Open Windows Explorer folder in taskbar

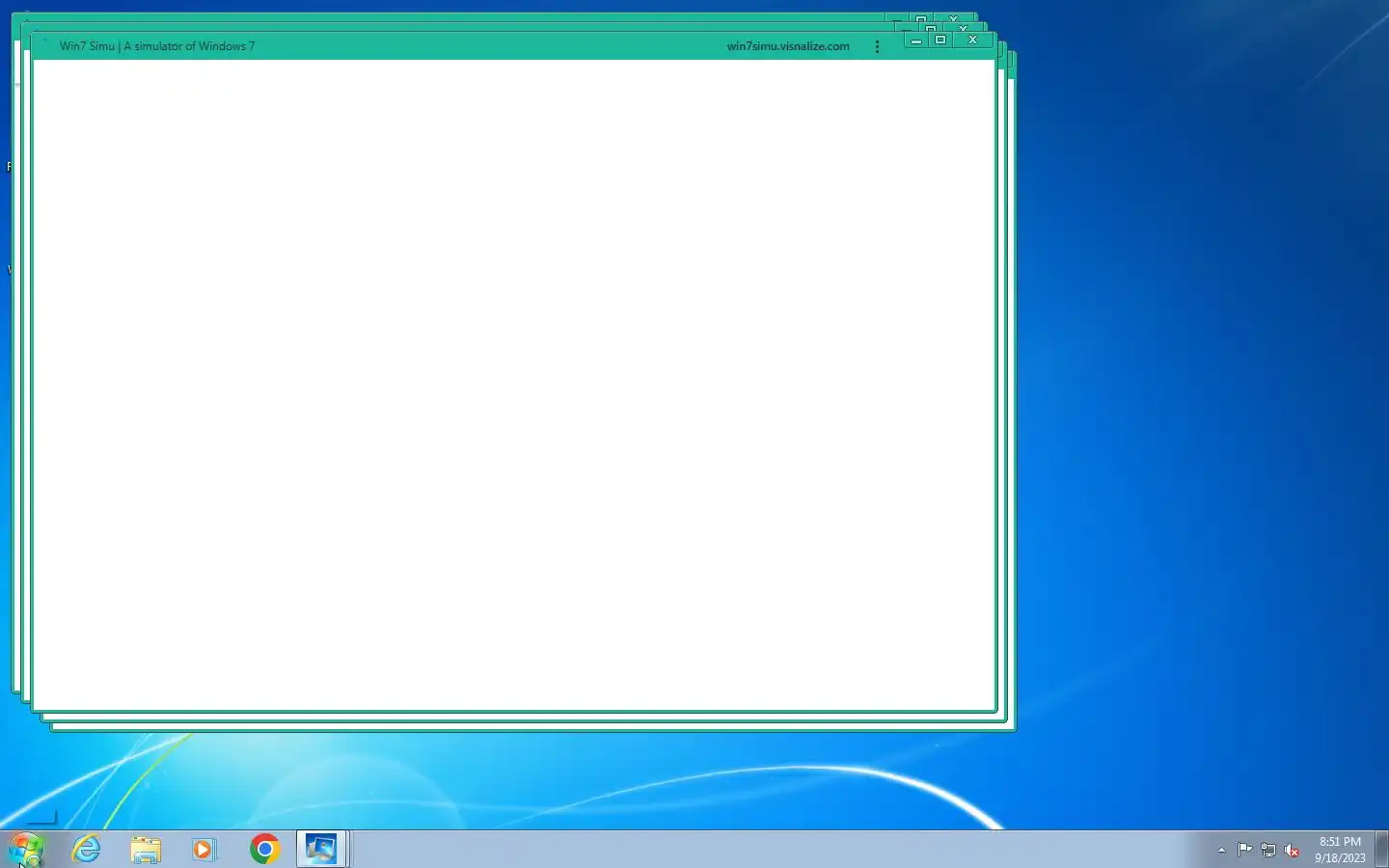click(146, 849)
